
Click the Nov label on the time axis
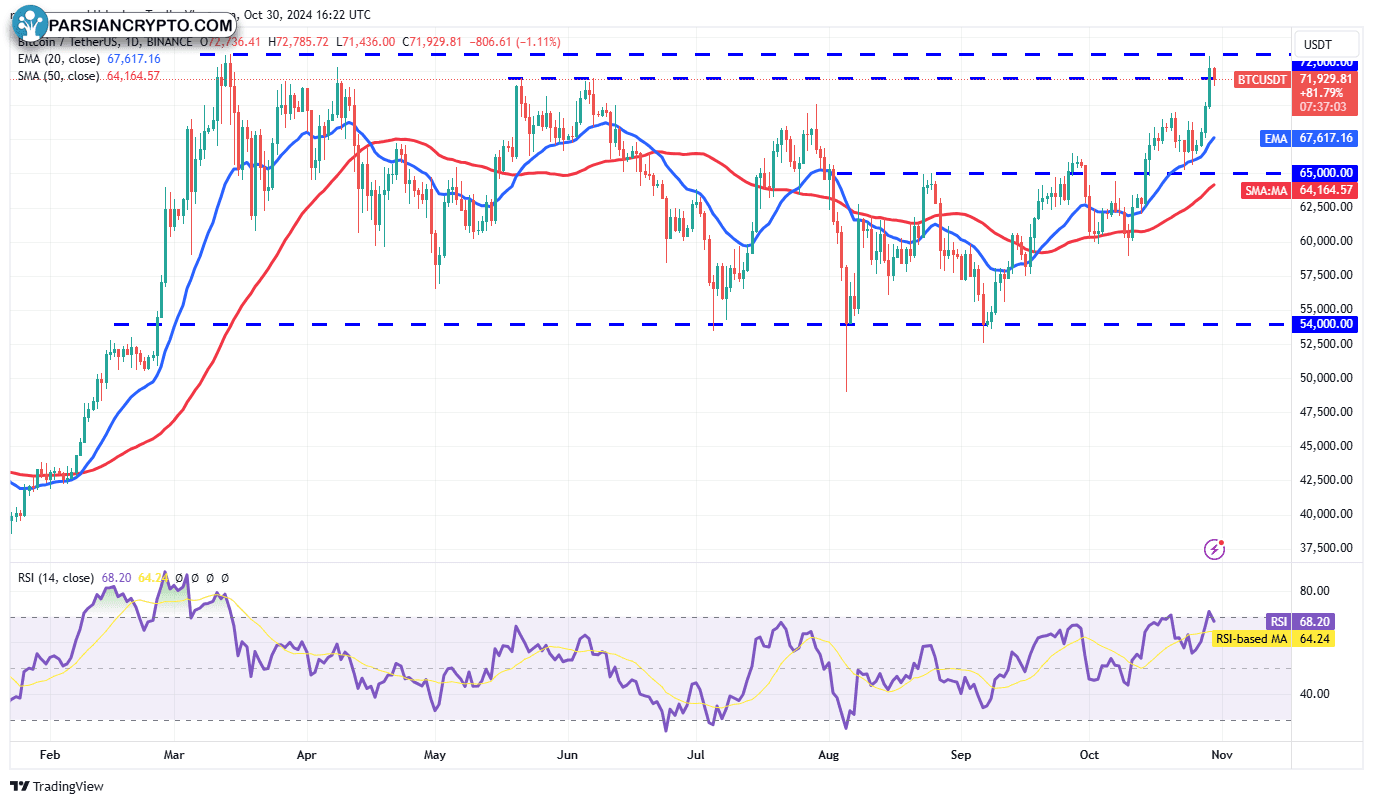click(1222, 755)
